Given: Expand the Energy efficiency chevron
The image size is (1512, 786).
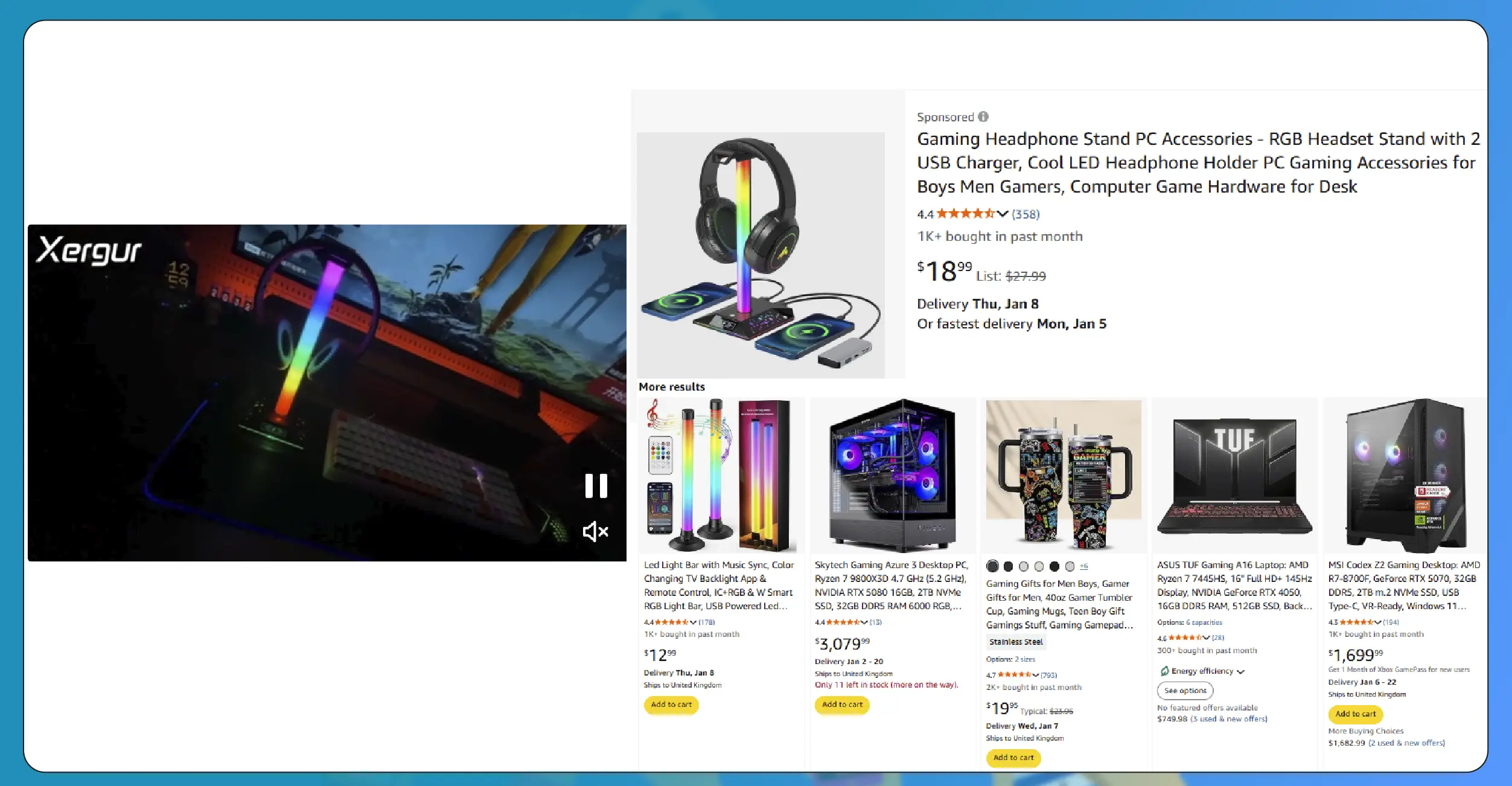Looking at the screenshot, I should point(1240,671).
